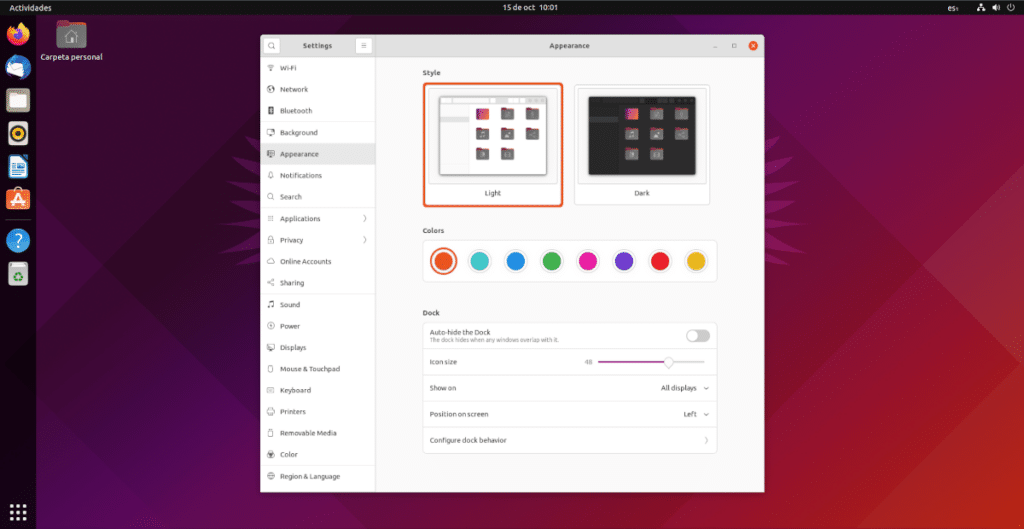Click the Search magnifier icon in sidebar
The image size is (1024, 529).
coord(271,197)
